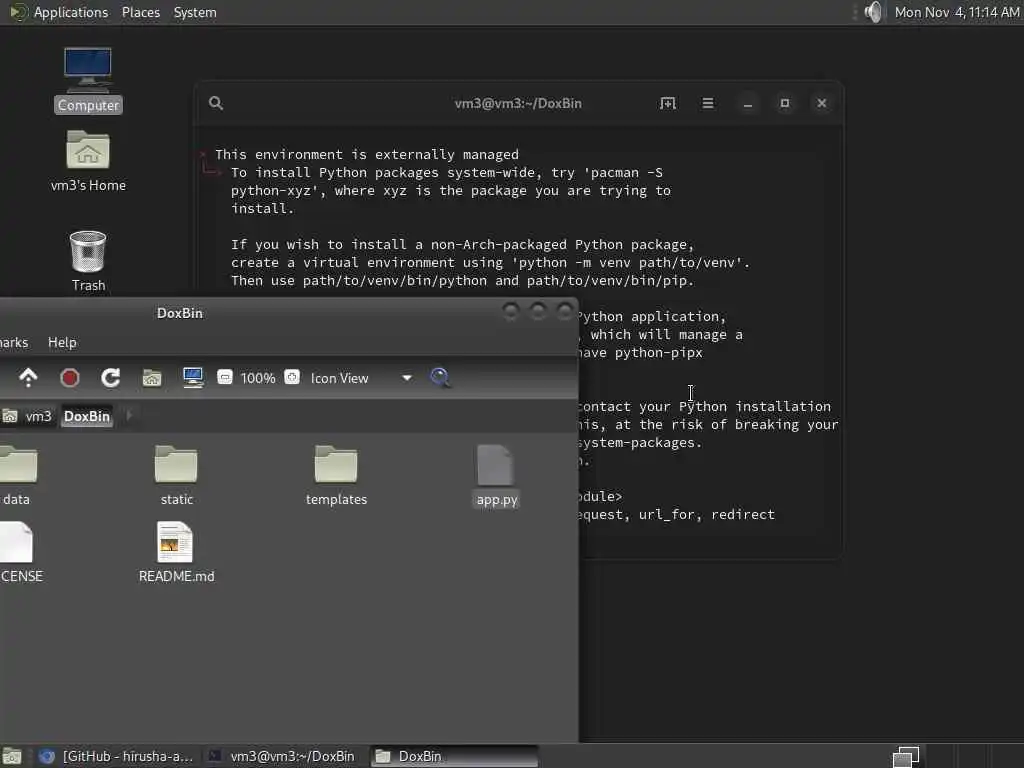Go up to parent folder in DoxBin

28,377
